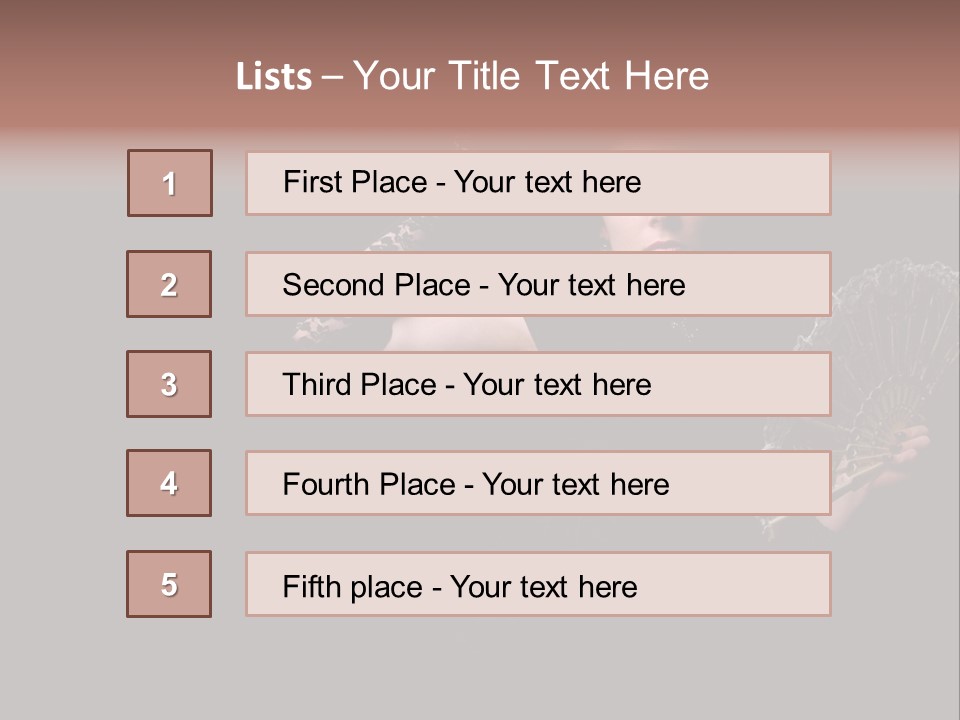Click the number 1 box
Image resolution: width=960 pixels, height=720 pixels.
tap(170, 183)
